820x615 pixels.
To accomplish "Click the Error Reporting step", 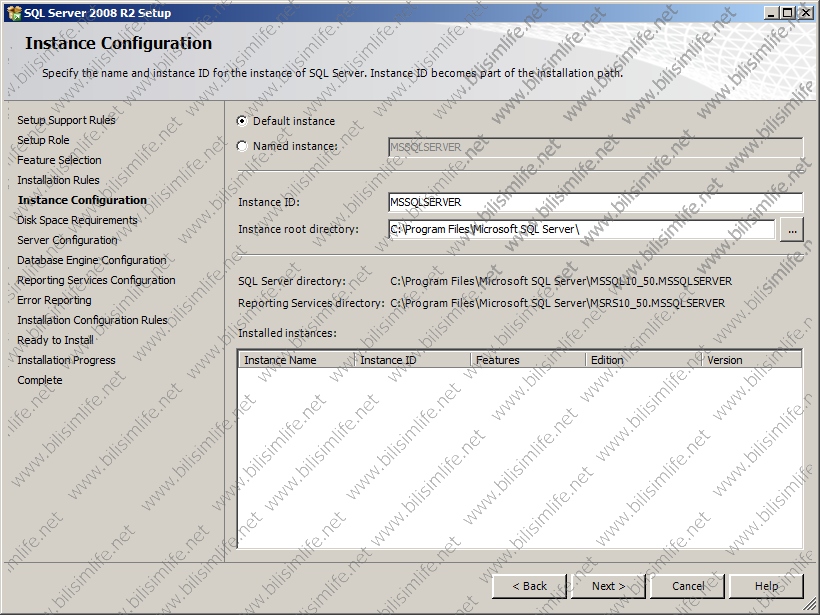I will 54,300.
